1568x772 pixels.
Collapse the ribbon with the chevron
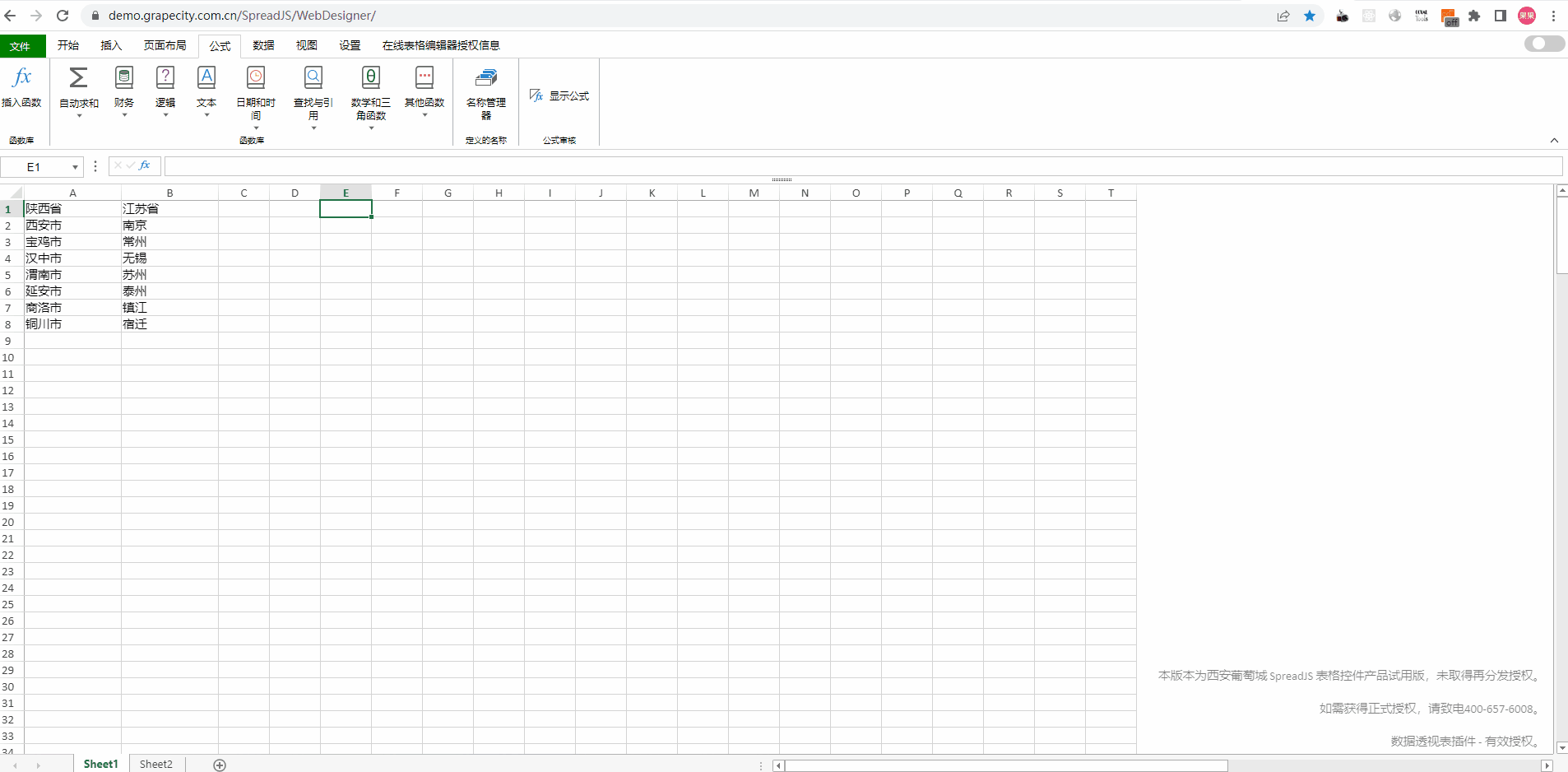(x=1554, y=141)
